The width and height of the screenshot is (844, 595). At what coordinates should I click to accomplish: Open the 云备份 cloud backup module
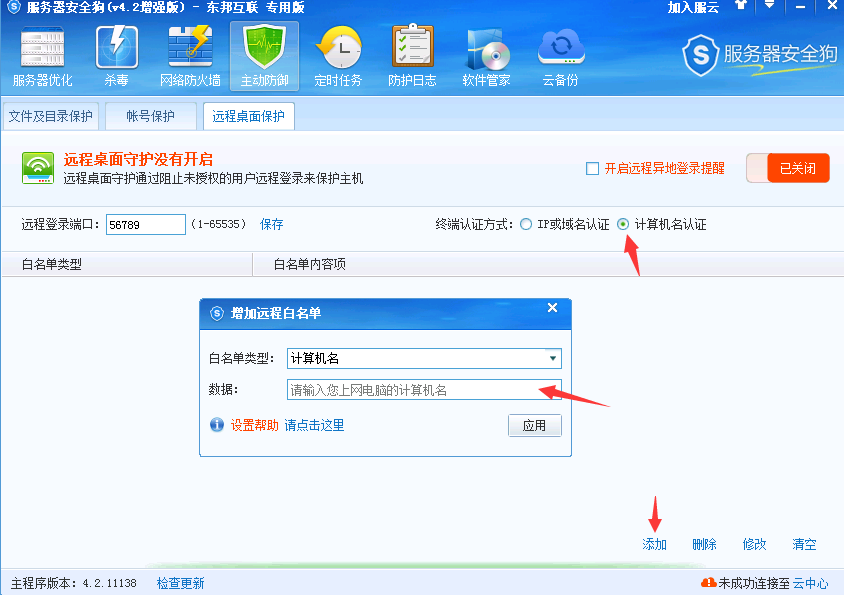[x=560, y=57]
